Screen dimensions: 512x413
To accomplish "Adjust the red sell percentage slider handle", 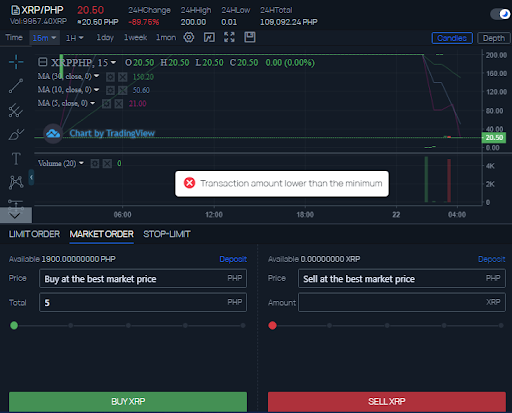I will tap(272, 325).
